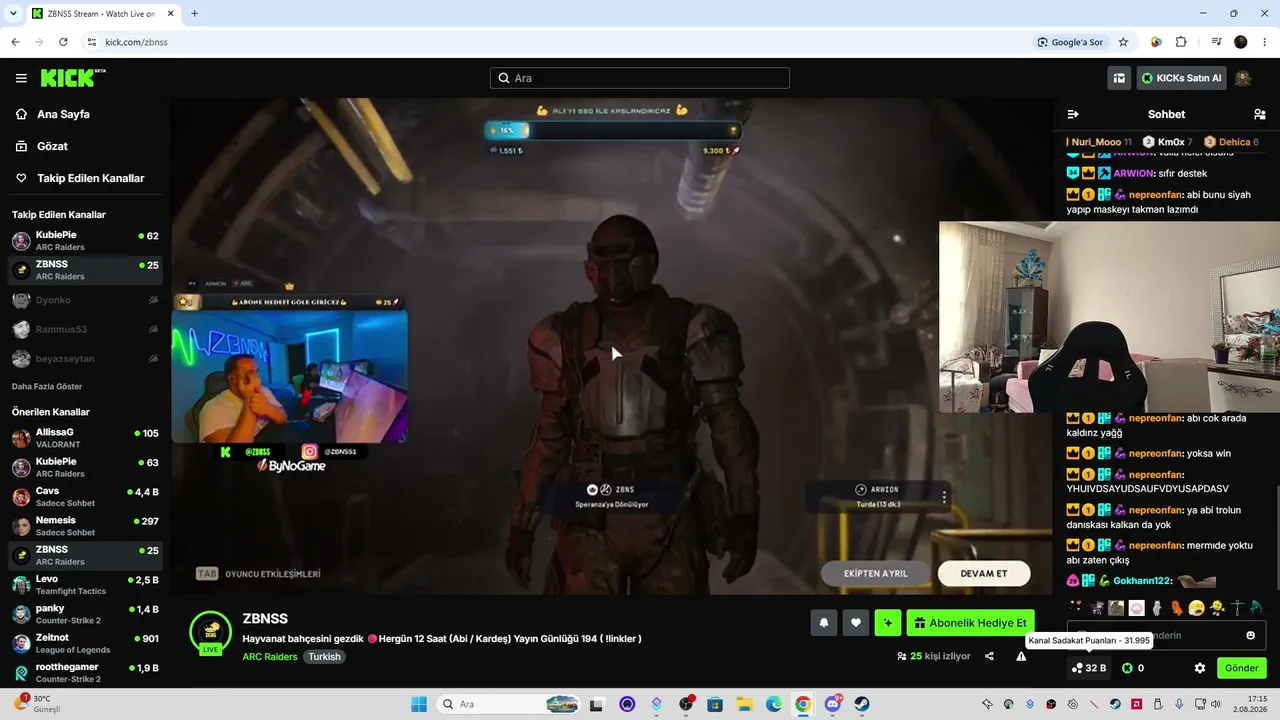Open recommended channel panky
The image size is (1280, 720).
point(85,614)
